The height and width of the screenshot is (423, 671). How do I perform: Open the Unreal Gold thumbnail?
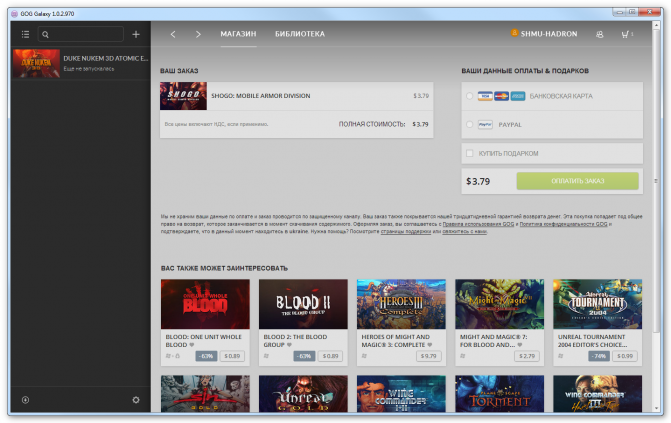pos(303,394)
